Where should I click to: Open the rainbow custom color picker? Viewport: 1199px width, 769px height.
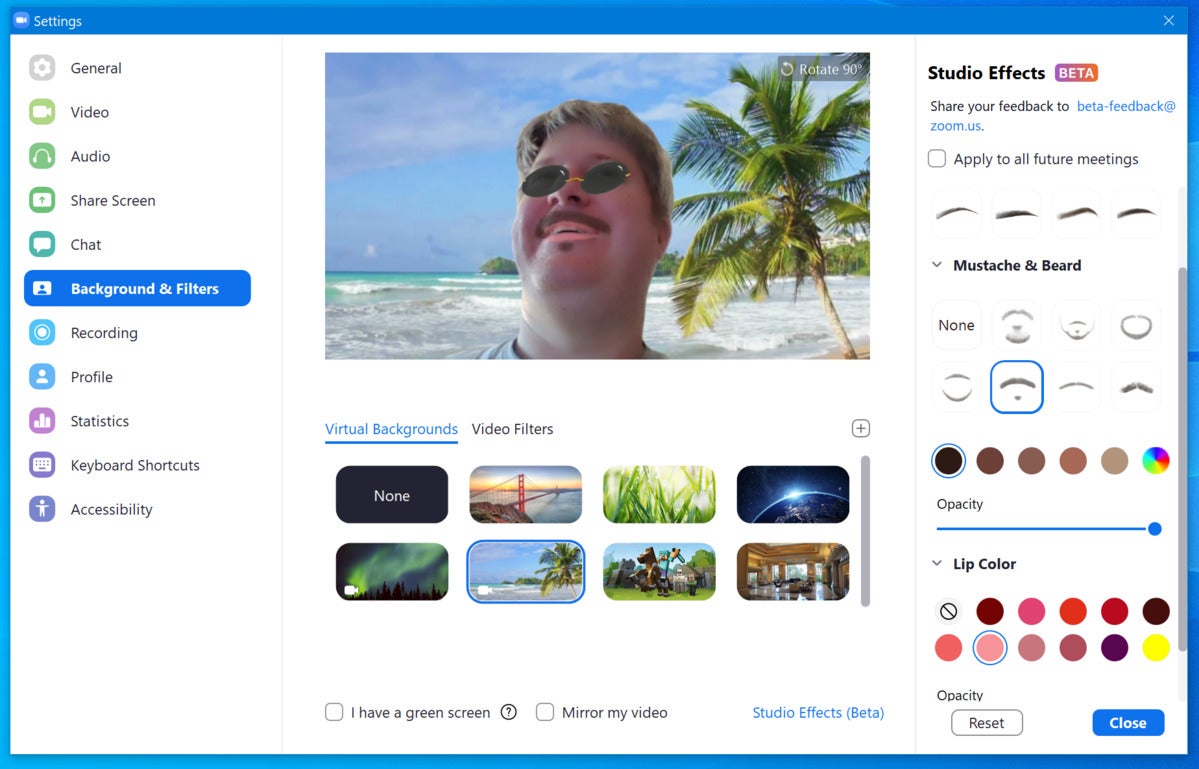coord(1155,461)
